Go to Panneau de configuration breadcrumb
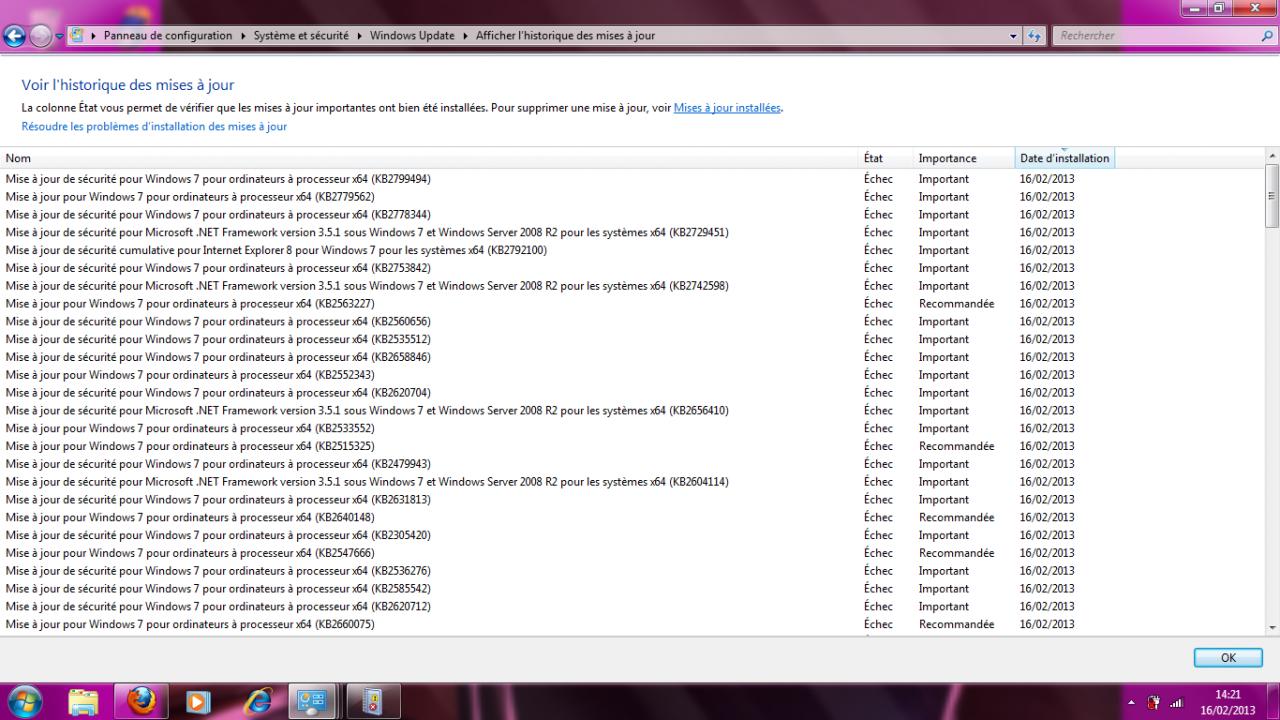Screen dimensions: 1280x720 tap(168, 36)
